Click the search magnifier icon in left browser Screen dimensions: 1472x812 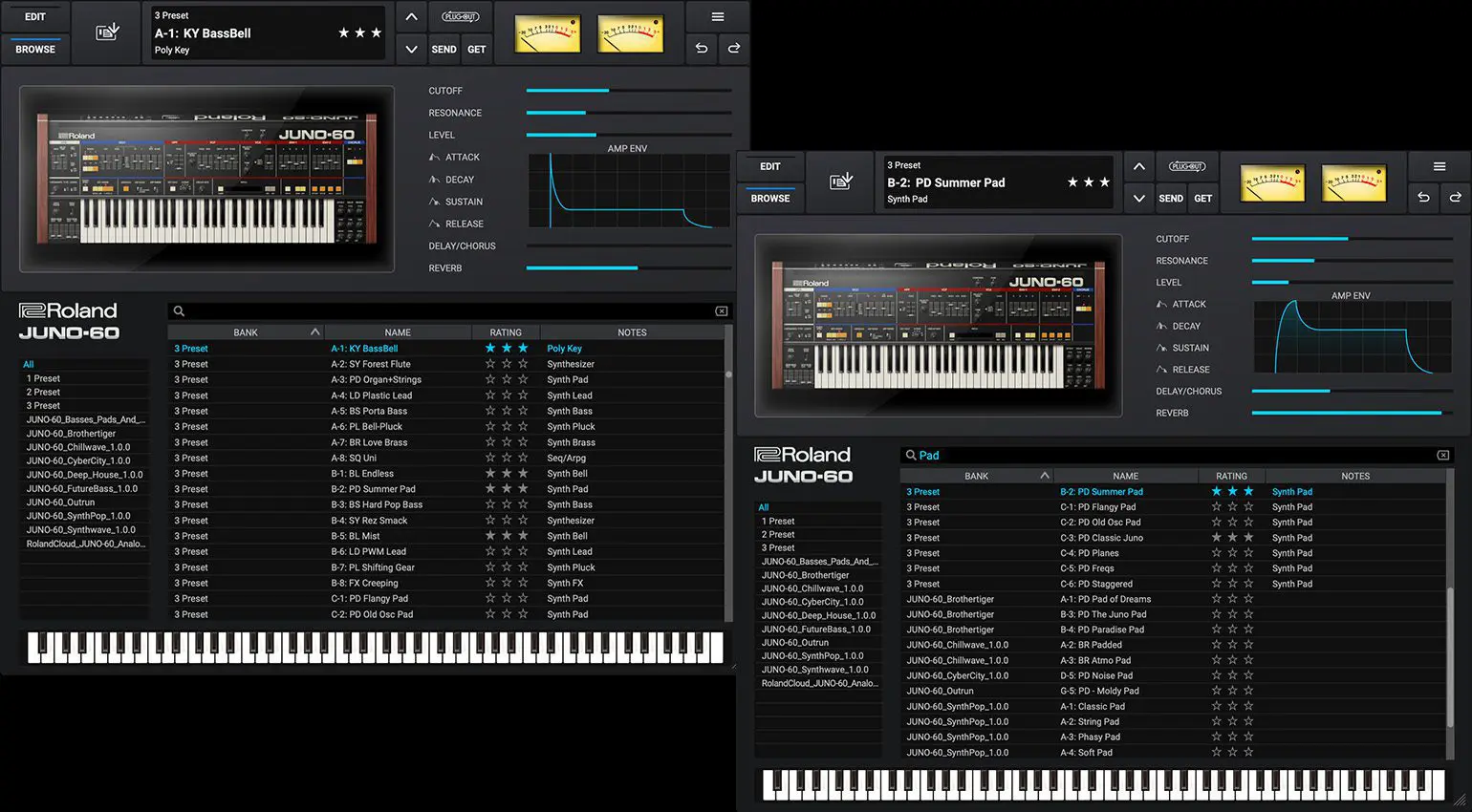click(179, 311)
